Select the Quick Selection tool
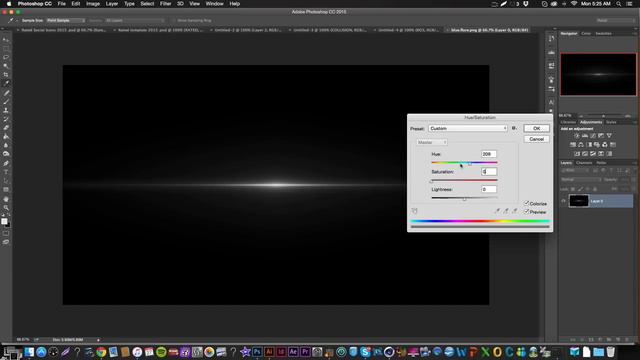 click(x=6, y=66)
